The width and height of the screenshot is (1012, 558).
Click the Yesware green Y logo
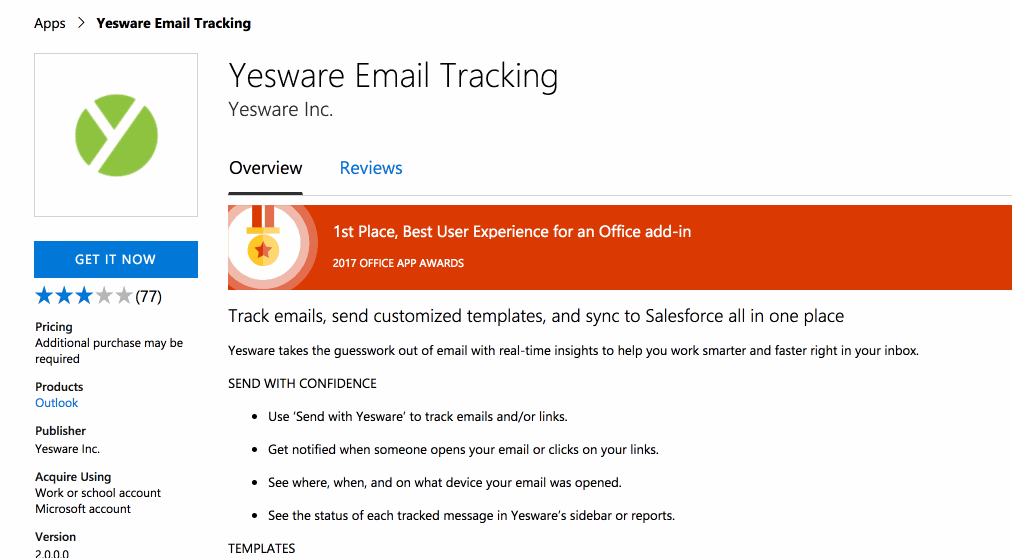click(x=116, y=135)
